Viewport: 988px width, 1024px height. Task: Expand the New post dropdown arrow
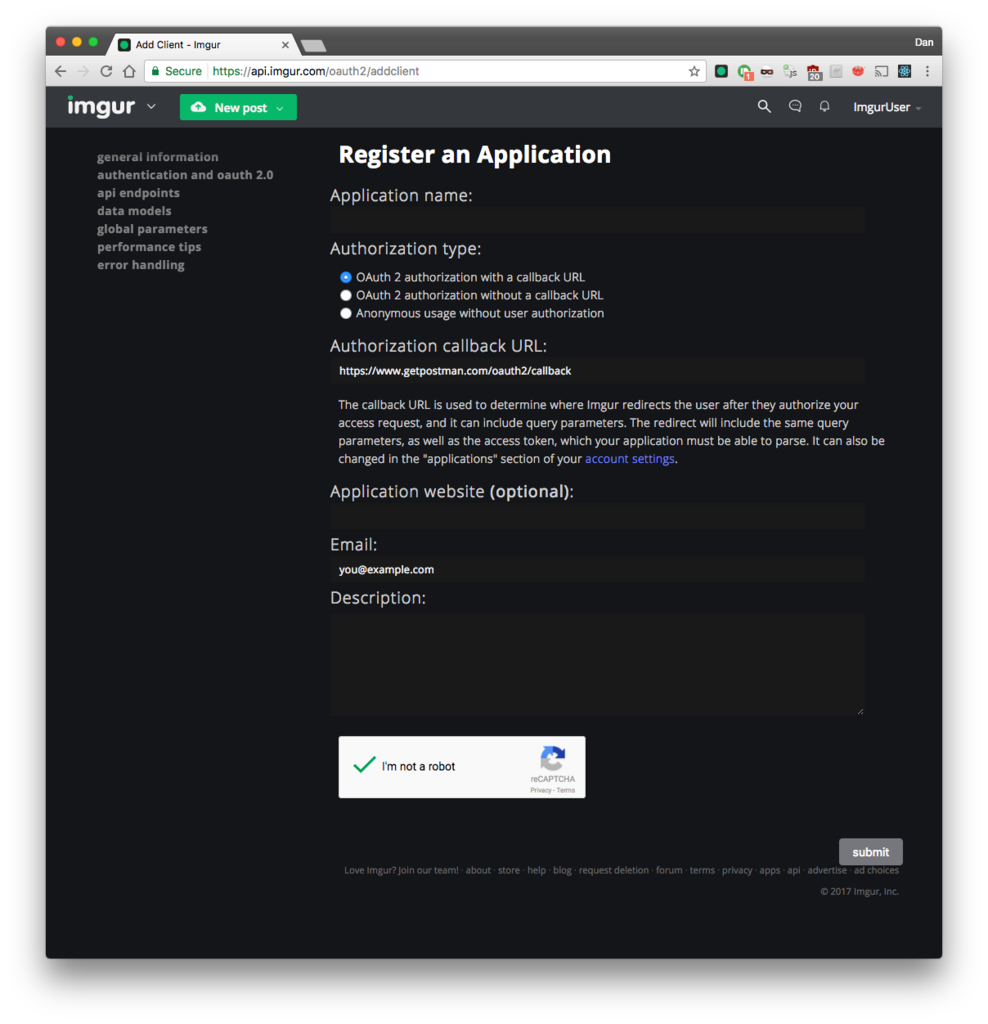280,108
